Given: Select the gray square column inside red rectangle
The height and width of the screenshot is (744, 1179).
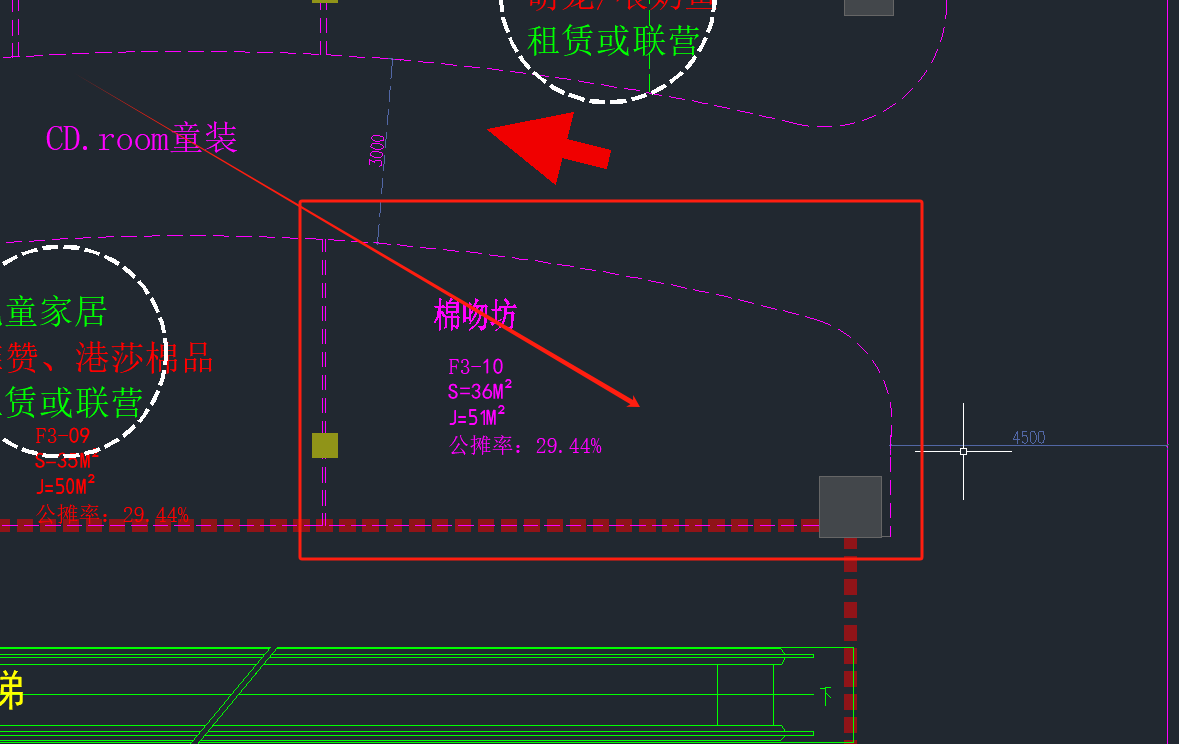Looking at the screenshot, I should tap(850, 507).
